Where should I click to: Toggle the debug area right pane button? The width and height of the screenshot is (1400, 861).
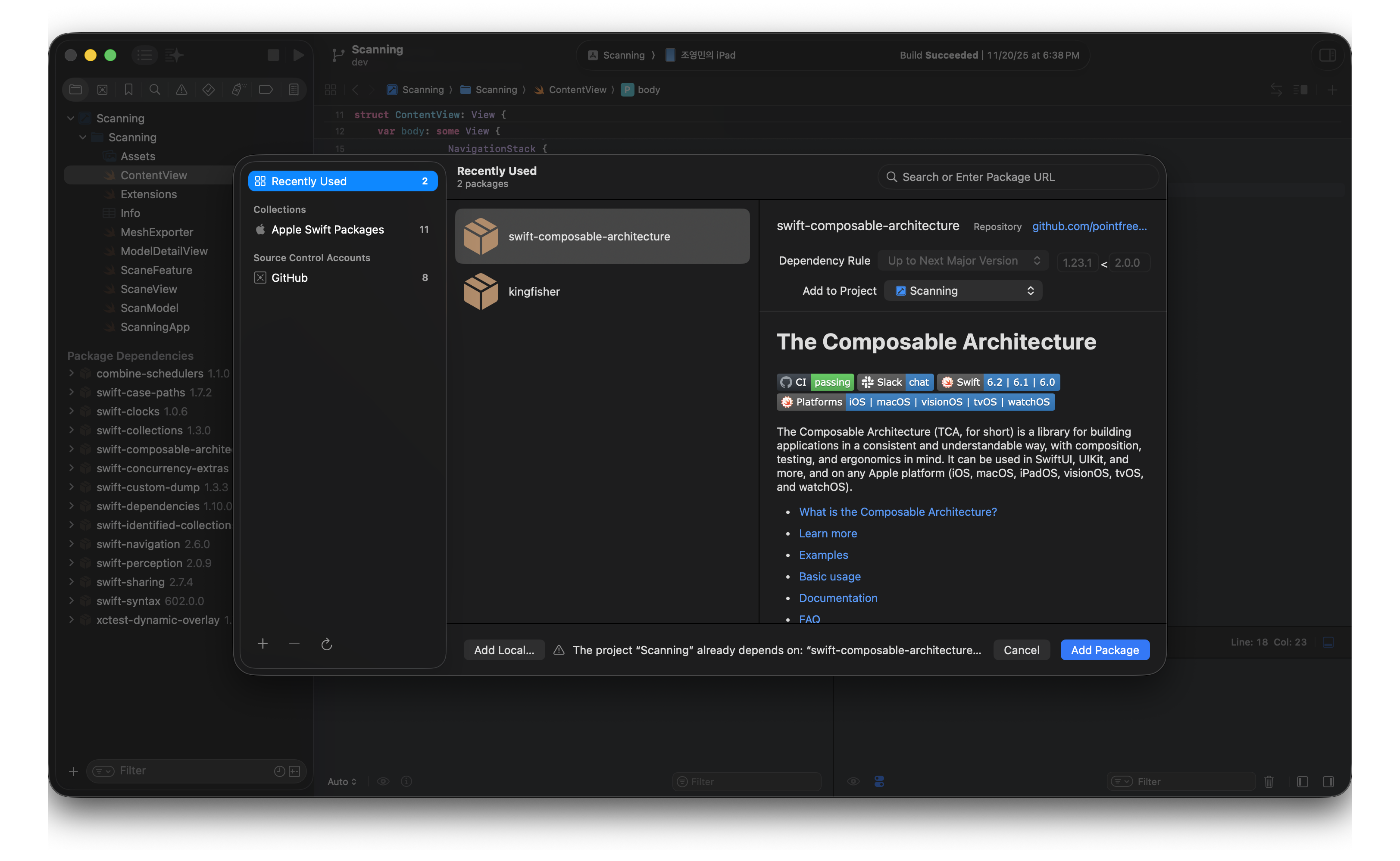1328,781
